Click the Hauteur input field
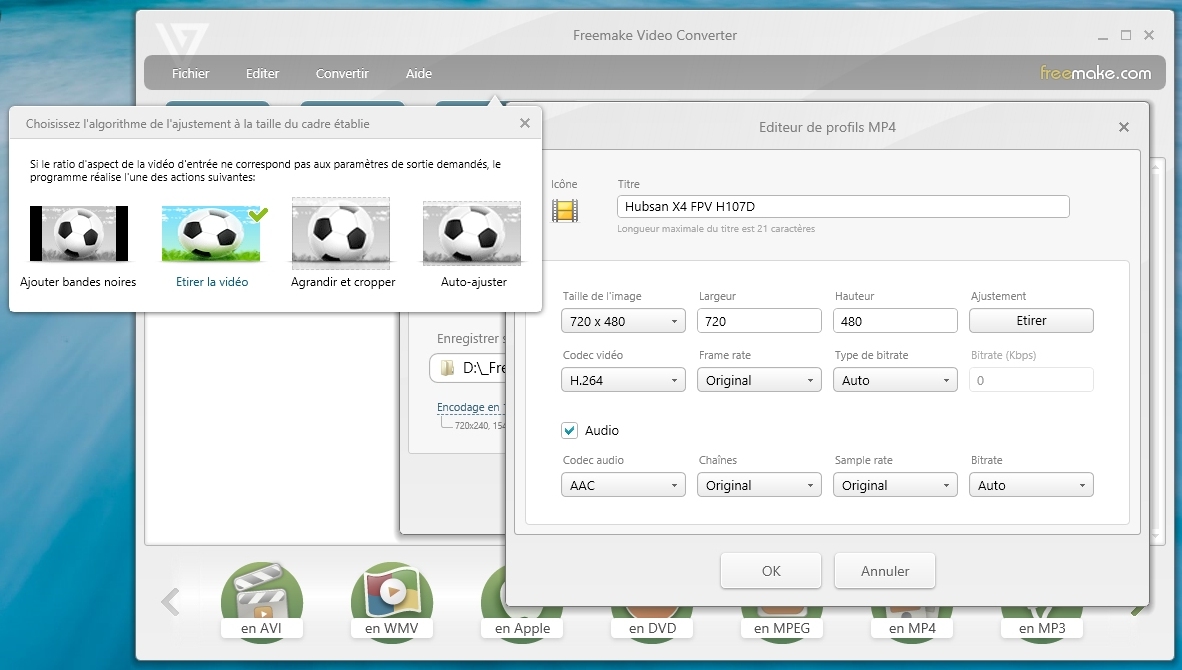Image resolution: width=1182 pixels, height=670 pixels. tap(895, 321)
